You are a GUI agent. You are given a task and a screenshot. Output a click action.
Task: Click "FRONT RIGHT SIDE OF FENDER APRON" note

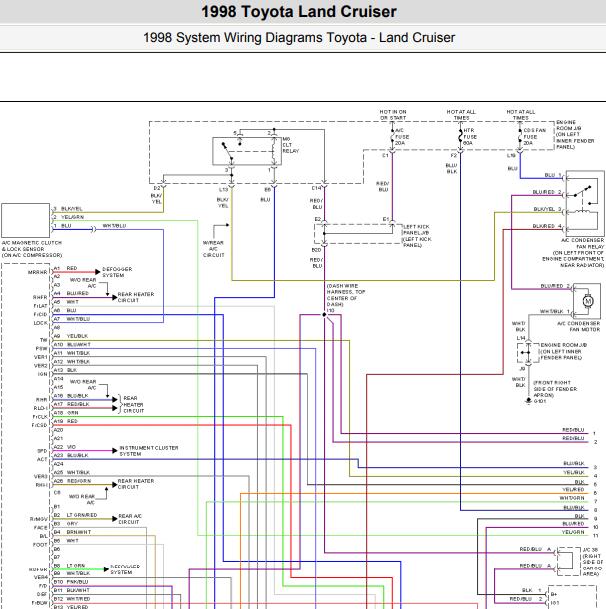coord(555,389)
